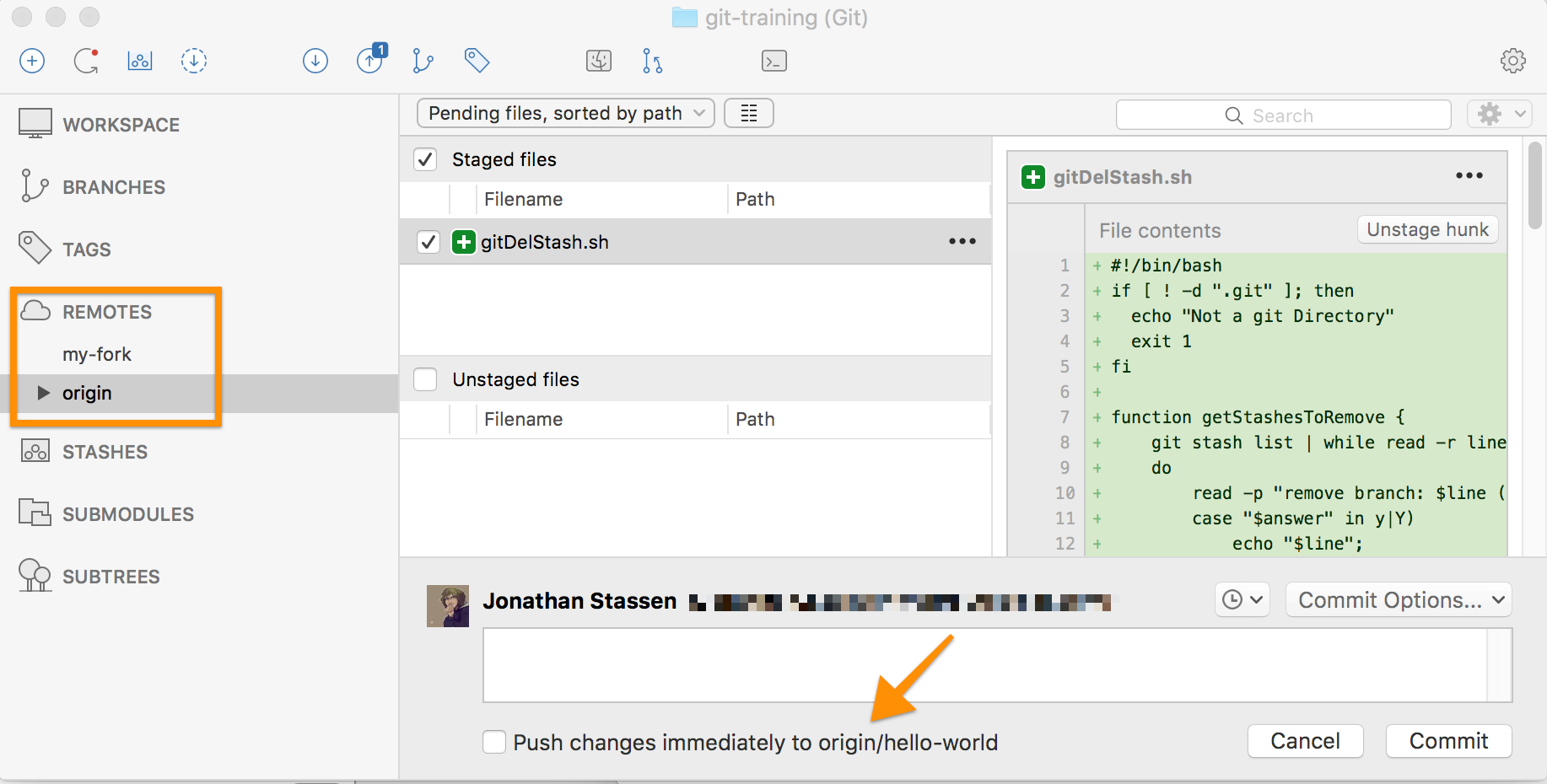Select STASHES in the sidebar

pyautogui.click(x=105, y=452)
